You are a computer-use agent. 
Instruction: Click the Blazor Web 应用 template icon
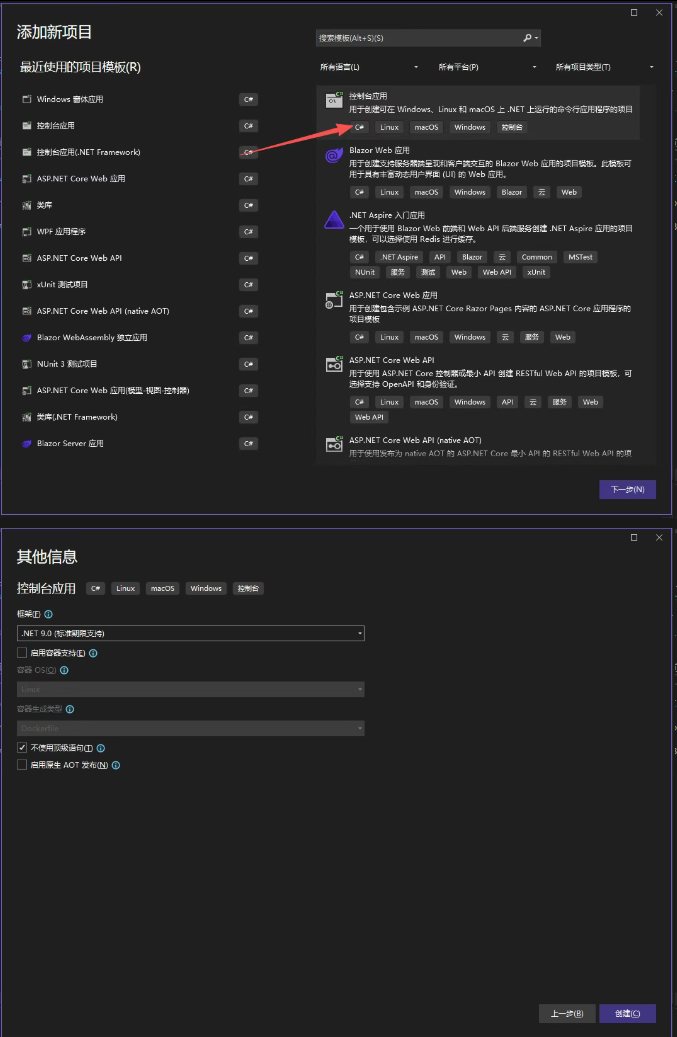pos(333,155)
